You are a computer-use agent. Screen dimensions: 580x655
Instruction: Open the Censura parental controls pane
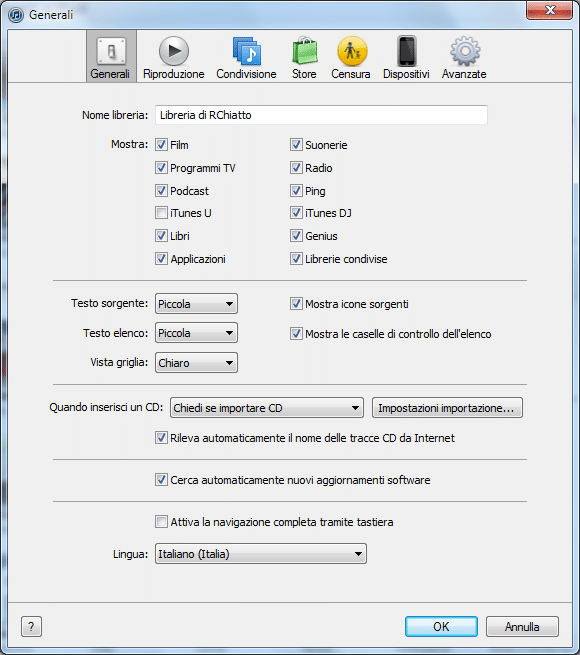tap(351, 58)
